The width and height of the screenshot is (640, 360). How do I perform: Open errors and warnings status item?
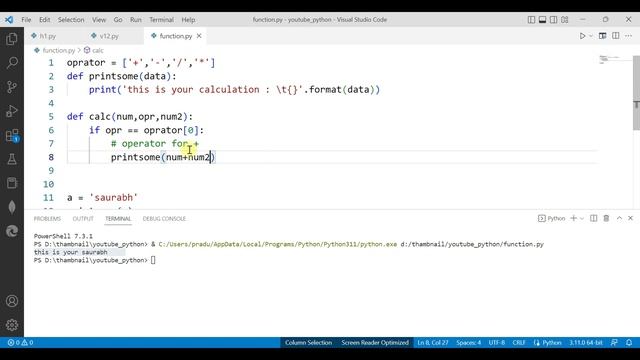pyautogui.click(x=20, y=342)
